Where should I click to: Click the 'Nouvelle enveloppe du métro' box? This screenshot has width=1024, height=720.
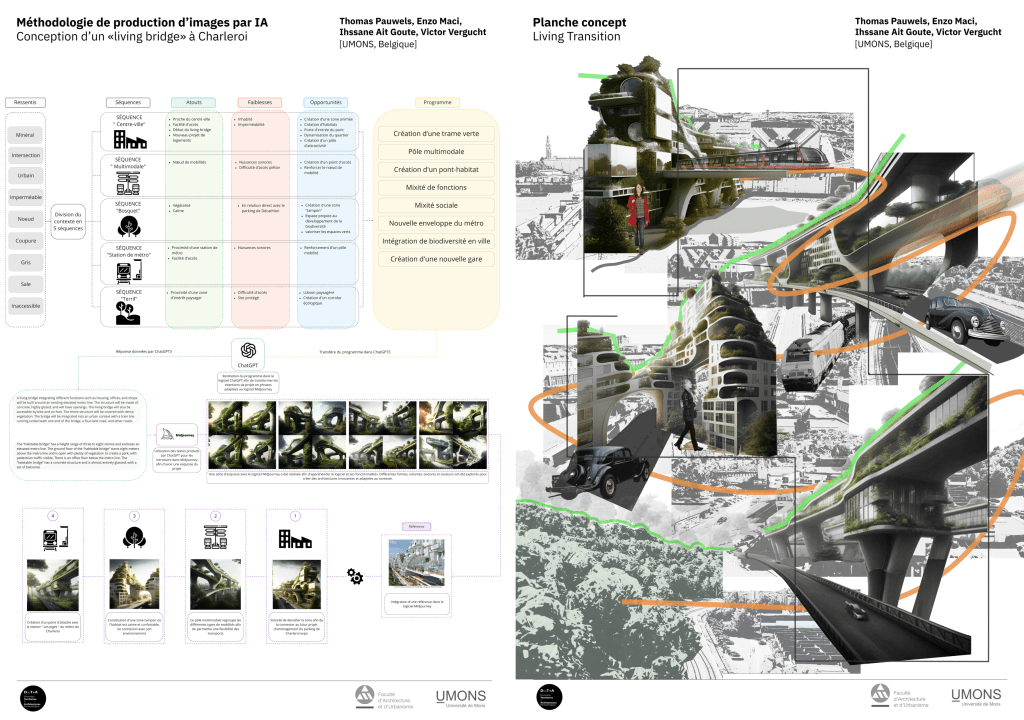435,223
